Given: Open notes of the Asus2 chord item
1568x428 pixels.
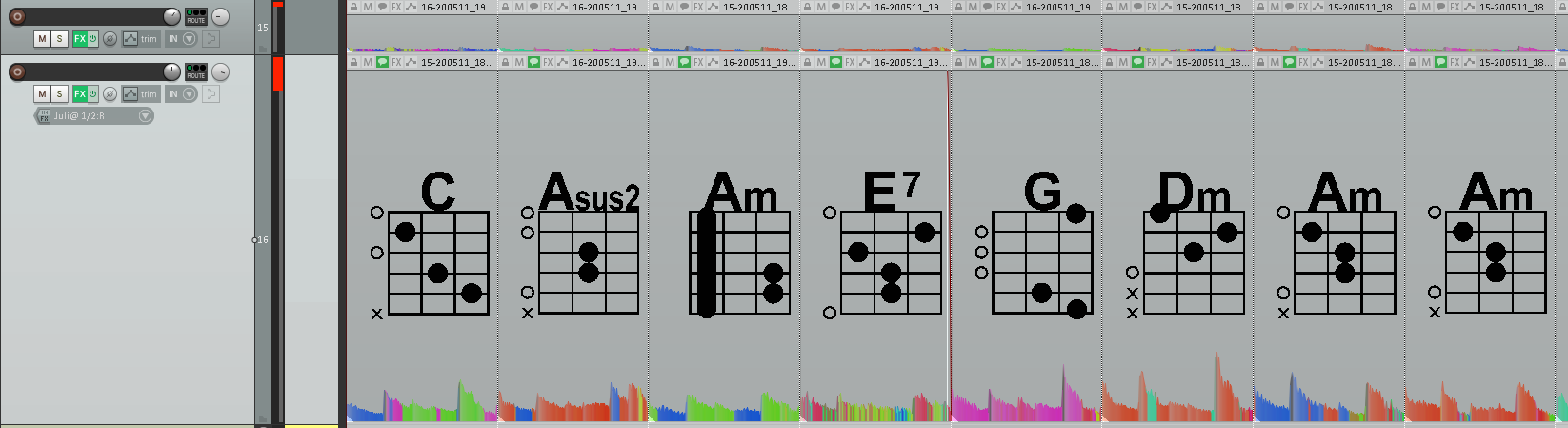Looking at the screenshot, I should tap(533, 62).
